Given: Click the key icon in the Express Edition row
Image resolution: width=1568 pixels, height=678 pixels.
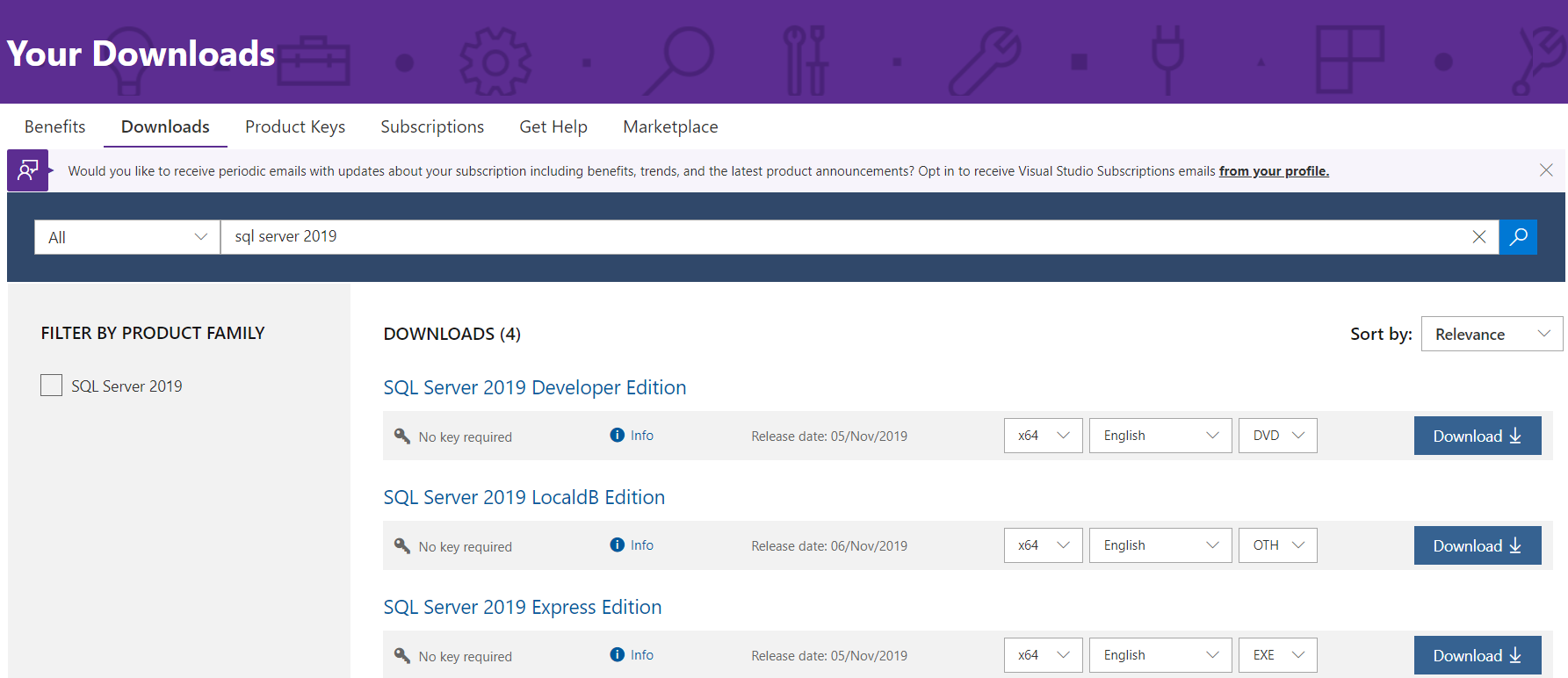Looking at the screenshot, I should coord(402,655).
